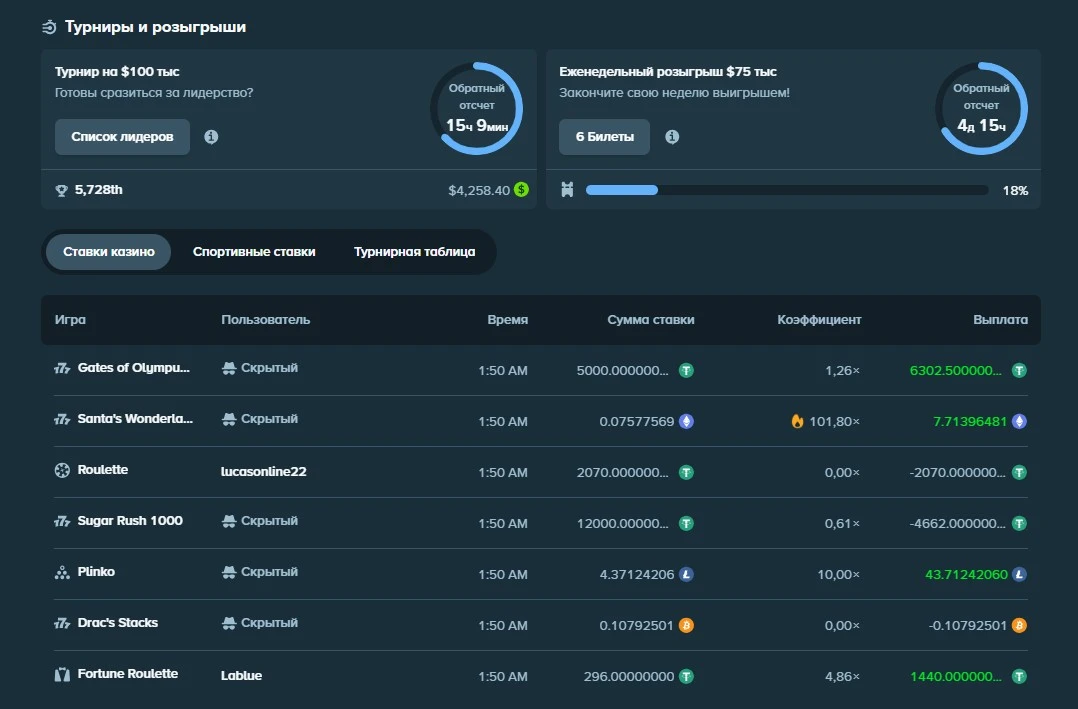Select the Ставки казино tab
This screenshot has width=1078, height=709.
(x=108, y=252)
